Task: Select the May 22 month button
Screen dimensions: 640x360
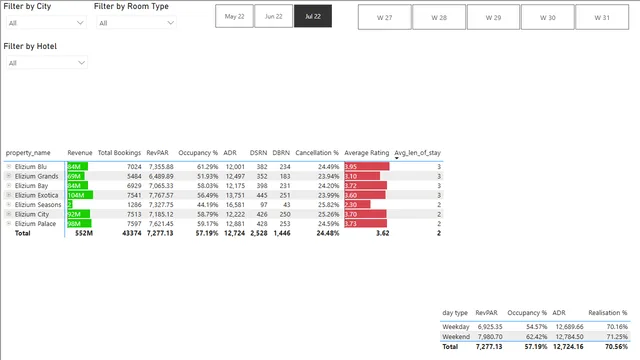Action: [x=234, y=16]
